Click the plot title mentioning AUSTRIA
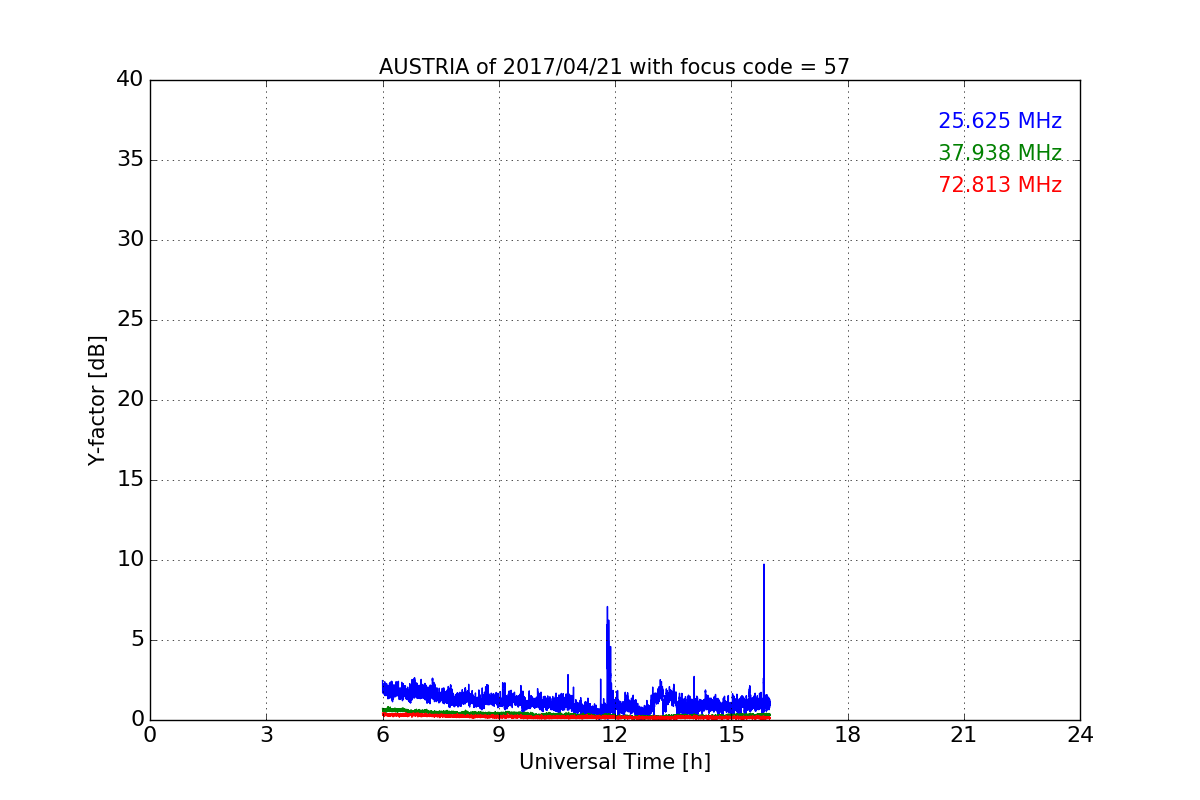Screen dimensions: 1200x800 tap(614, 67)
